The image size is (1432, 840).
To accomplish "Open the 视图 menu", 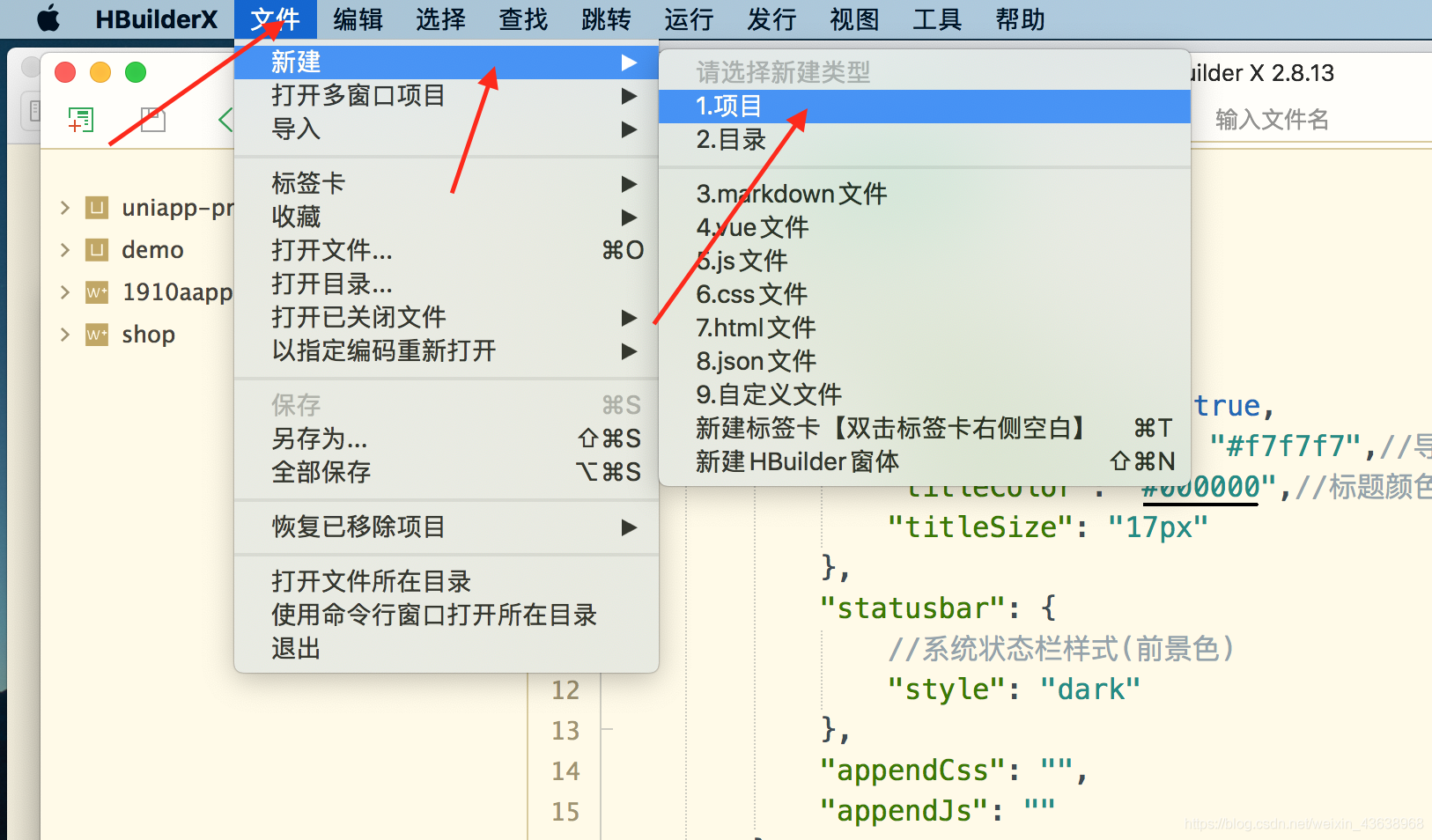I will (x=854, y=19).
